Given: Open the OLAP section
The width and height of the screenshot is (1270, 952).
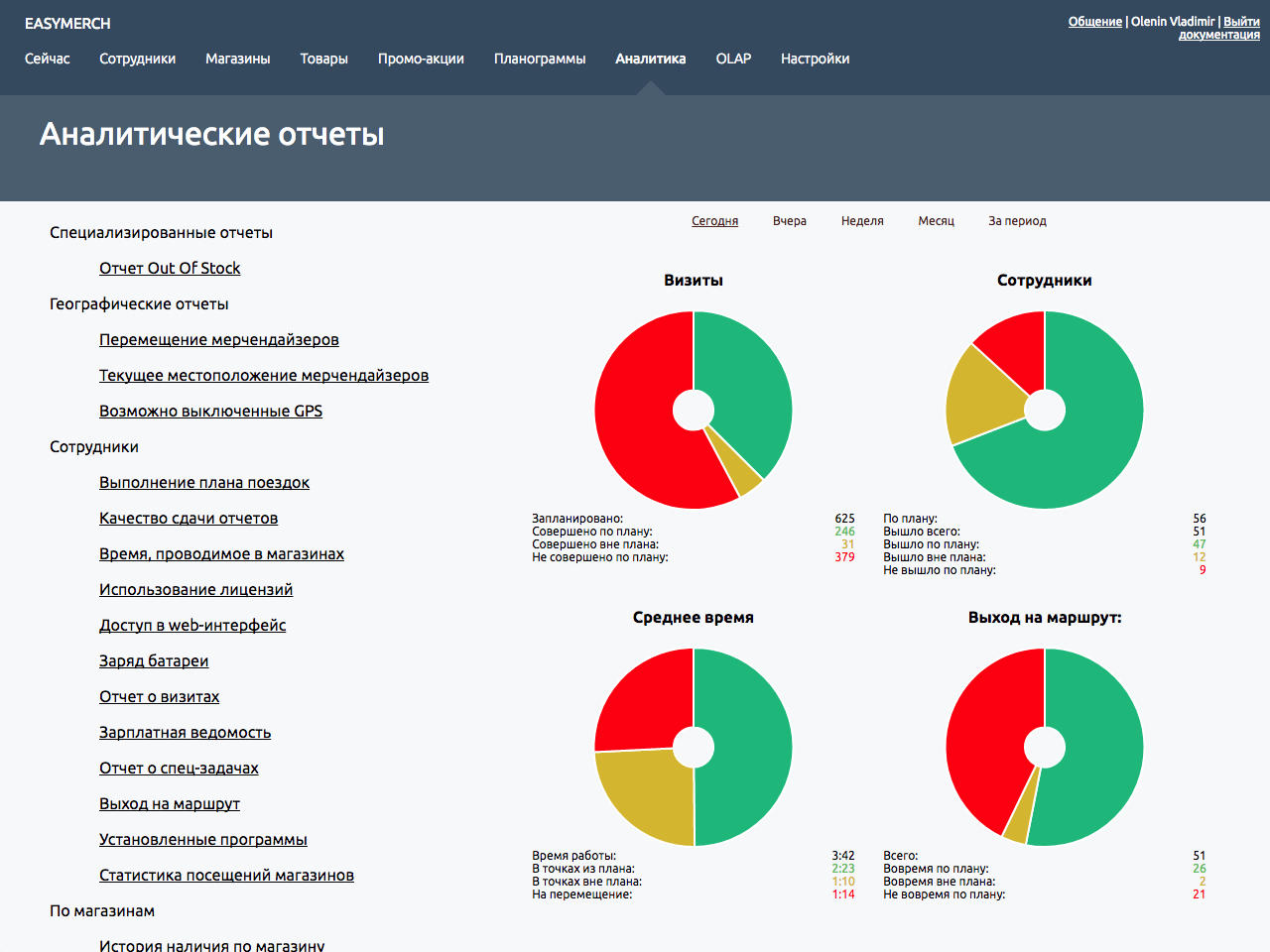Looking at the screenshot, I should [x=734, y=59].
